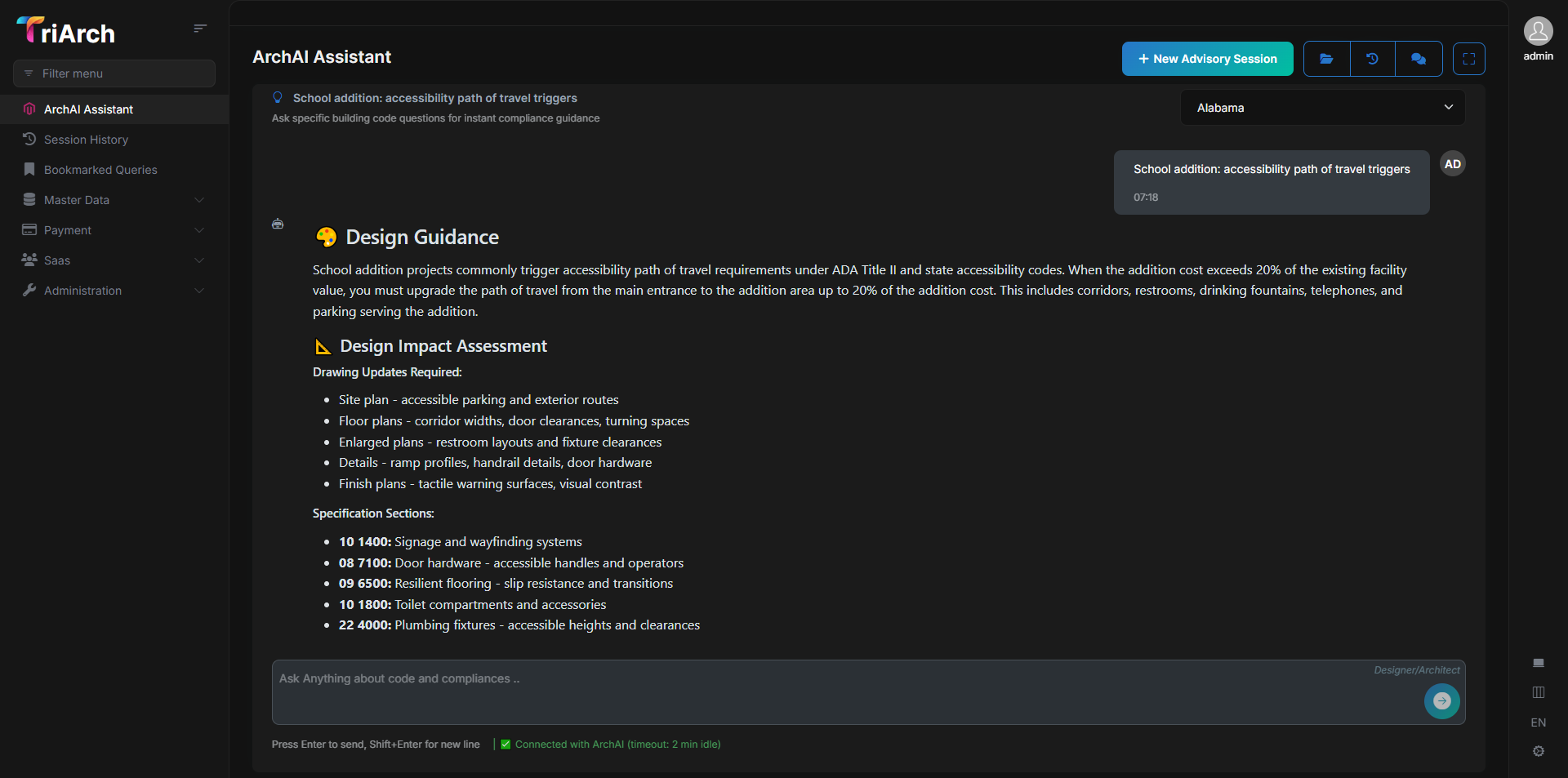Open Bookmarked Queries from the sidebar
The height and width of the screenshot is (778, 1568).
100,169
